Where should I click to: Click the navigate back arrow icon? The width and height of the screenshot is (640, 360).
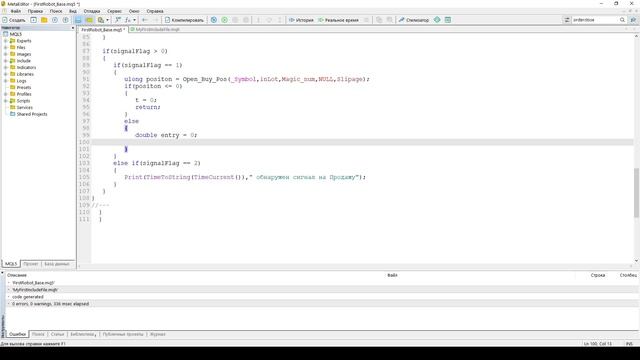click(x=145, y=20)
